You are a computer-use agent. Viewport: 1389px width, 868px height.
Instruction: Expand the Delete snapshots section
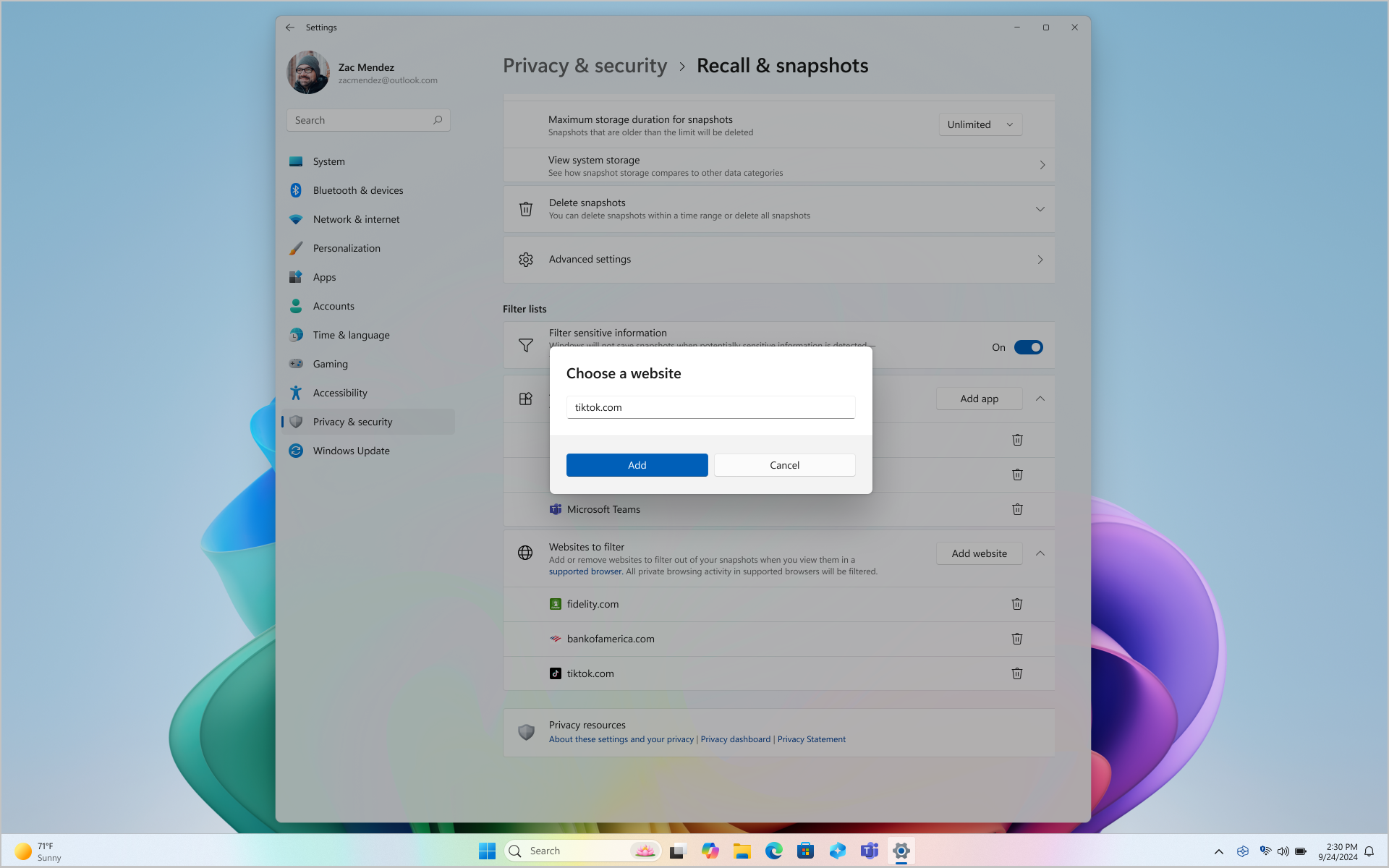tap(1042, 208)
